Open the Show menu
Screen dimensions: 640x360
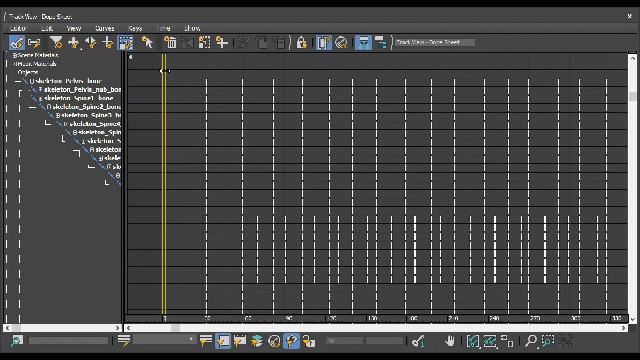click(x=192, y=28)
